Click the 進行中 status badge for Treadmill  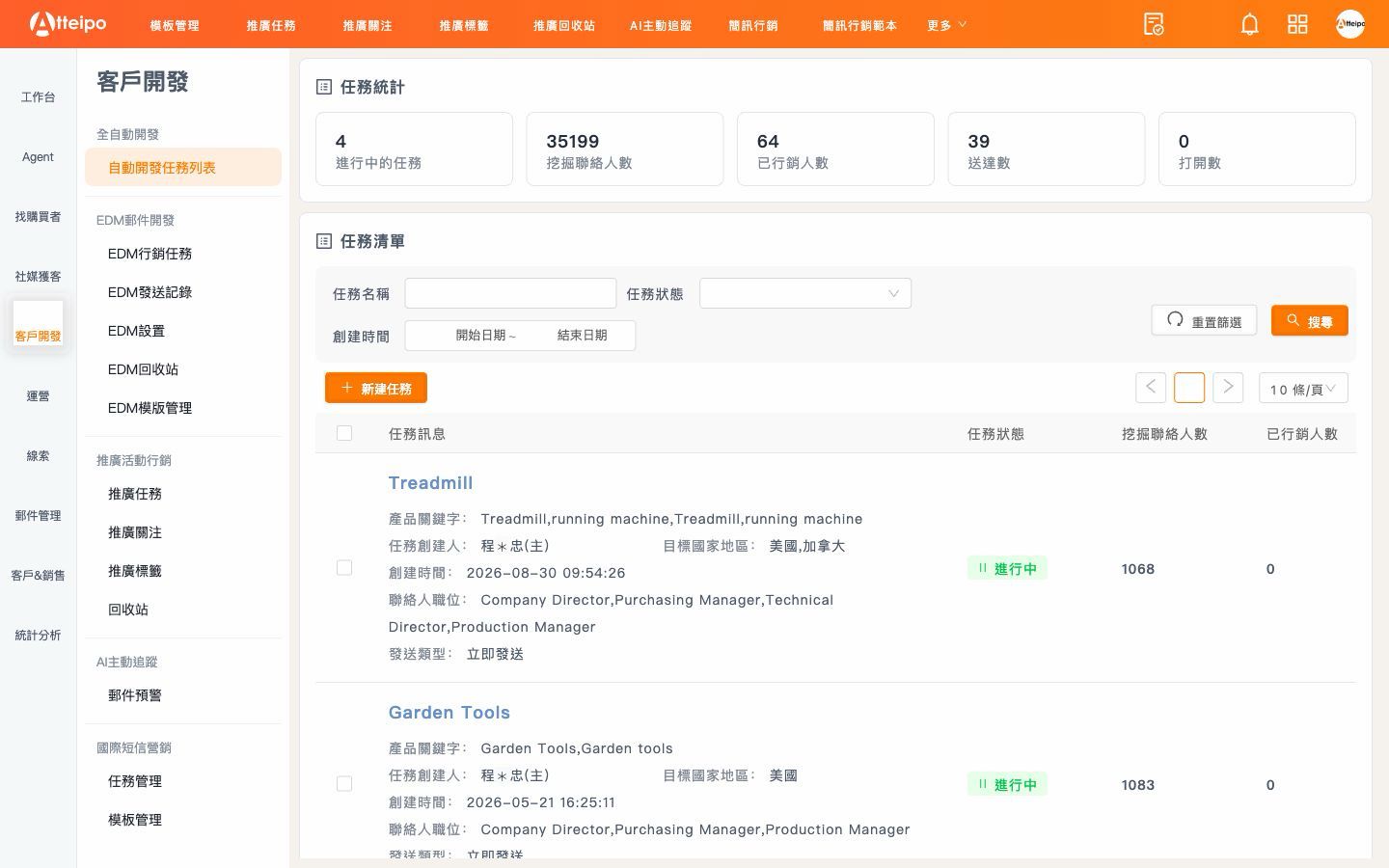point(1007,568)
